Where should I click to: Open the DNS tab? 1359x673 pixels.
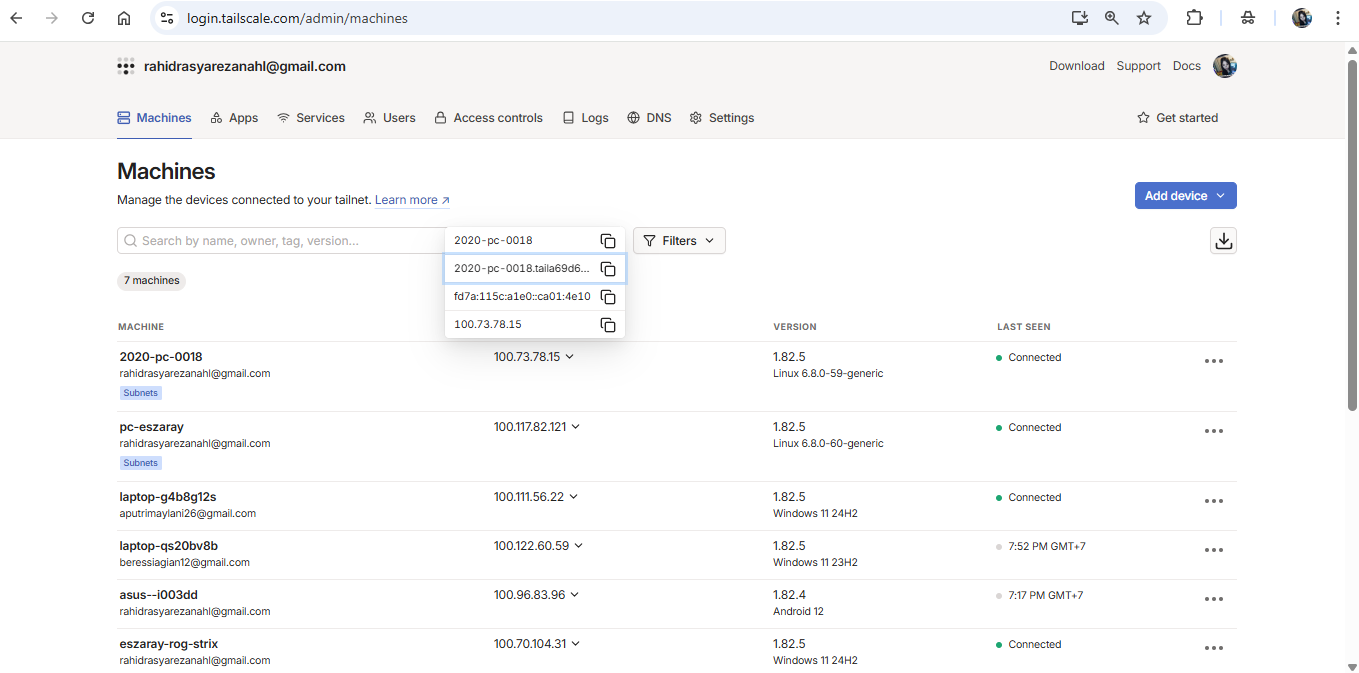click(x=649, y=118)
